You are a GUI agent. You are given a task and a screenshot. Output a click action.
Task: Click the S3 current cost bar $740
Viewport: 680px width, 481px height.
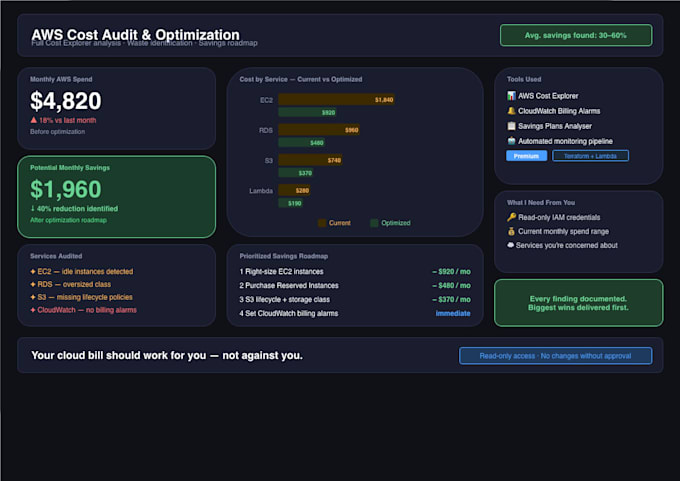[310, 160]
